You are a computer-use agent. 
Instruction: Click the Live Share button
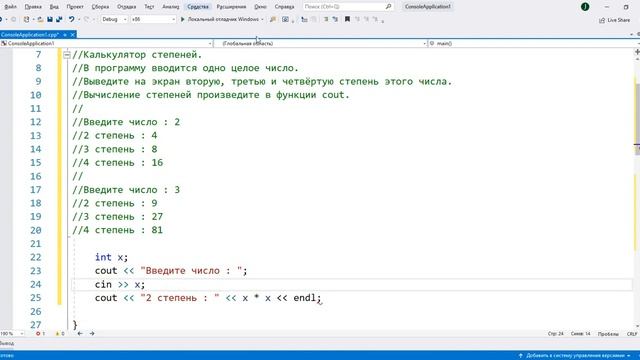614,20
